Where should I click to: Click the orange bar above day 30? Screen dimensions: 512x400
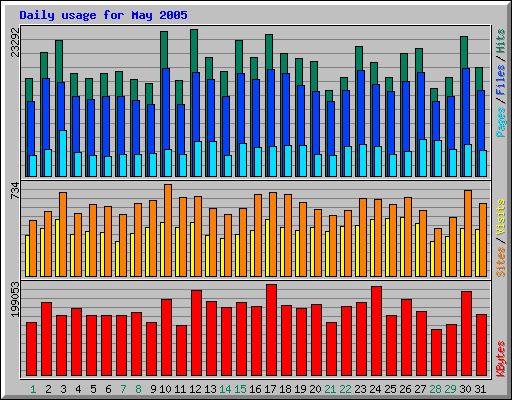coord(468,233)
